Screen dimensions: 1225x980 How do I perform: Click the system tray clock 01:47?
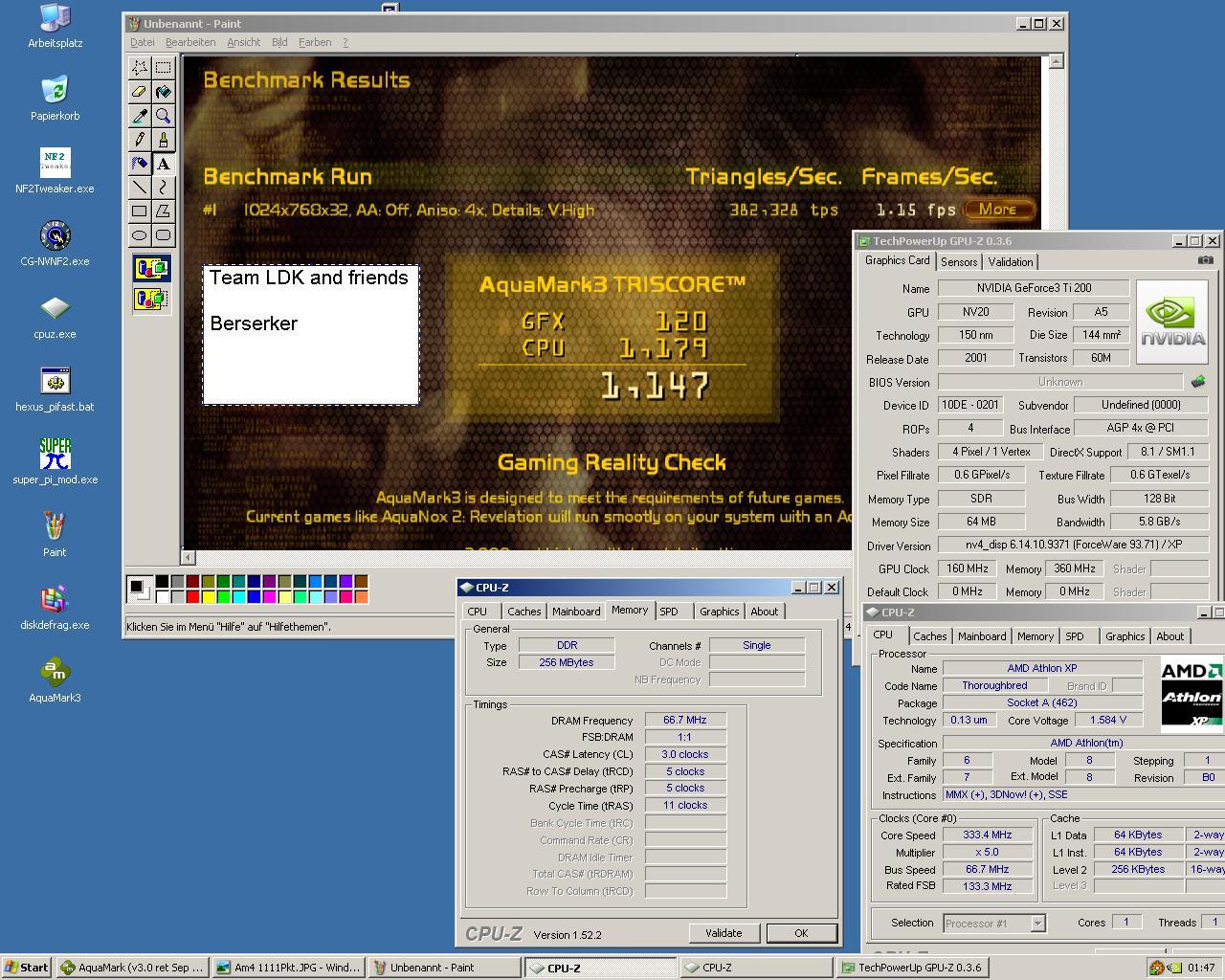click(1201, 968)
